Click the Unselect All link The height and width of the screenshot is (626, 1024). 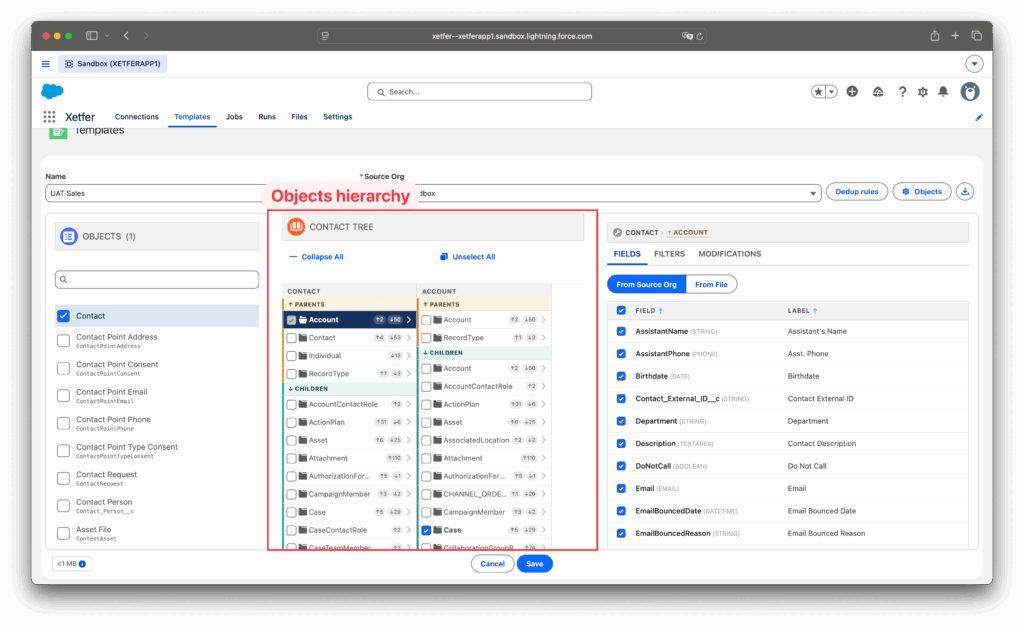[468, 257]
